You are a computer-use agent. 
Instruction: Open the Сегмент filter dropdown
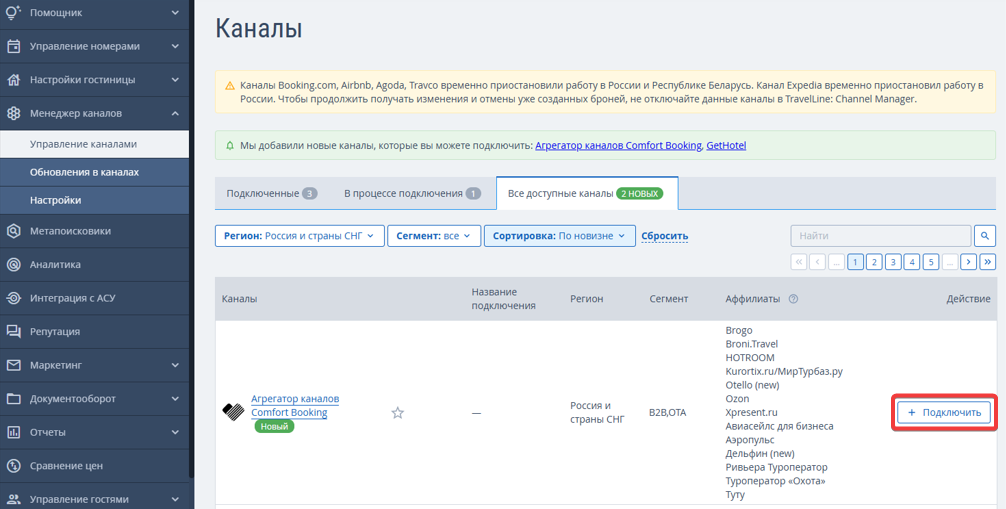434,236
